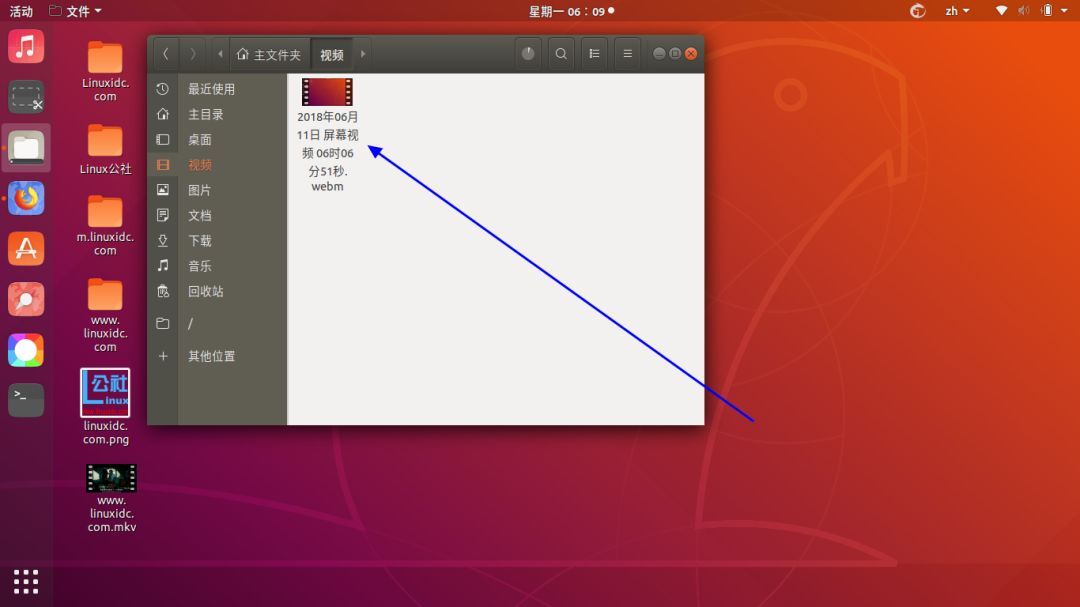Viewport: 1080px width, 607px height.
Task: Click the 主文件夹 home path button
Action: click(269, 54)
